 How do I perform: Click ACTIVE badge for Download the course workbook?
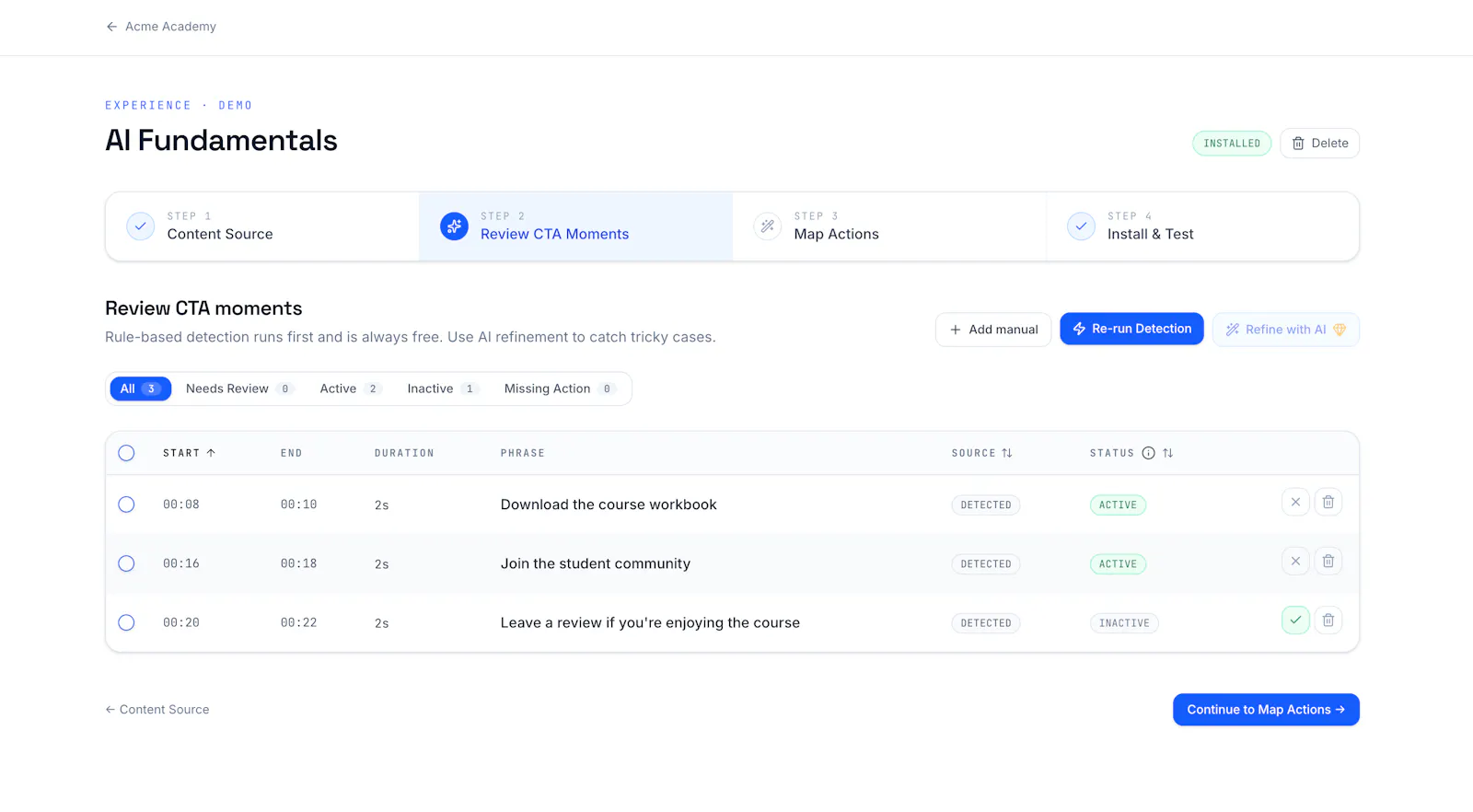[x=1118, y=505]
